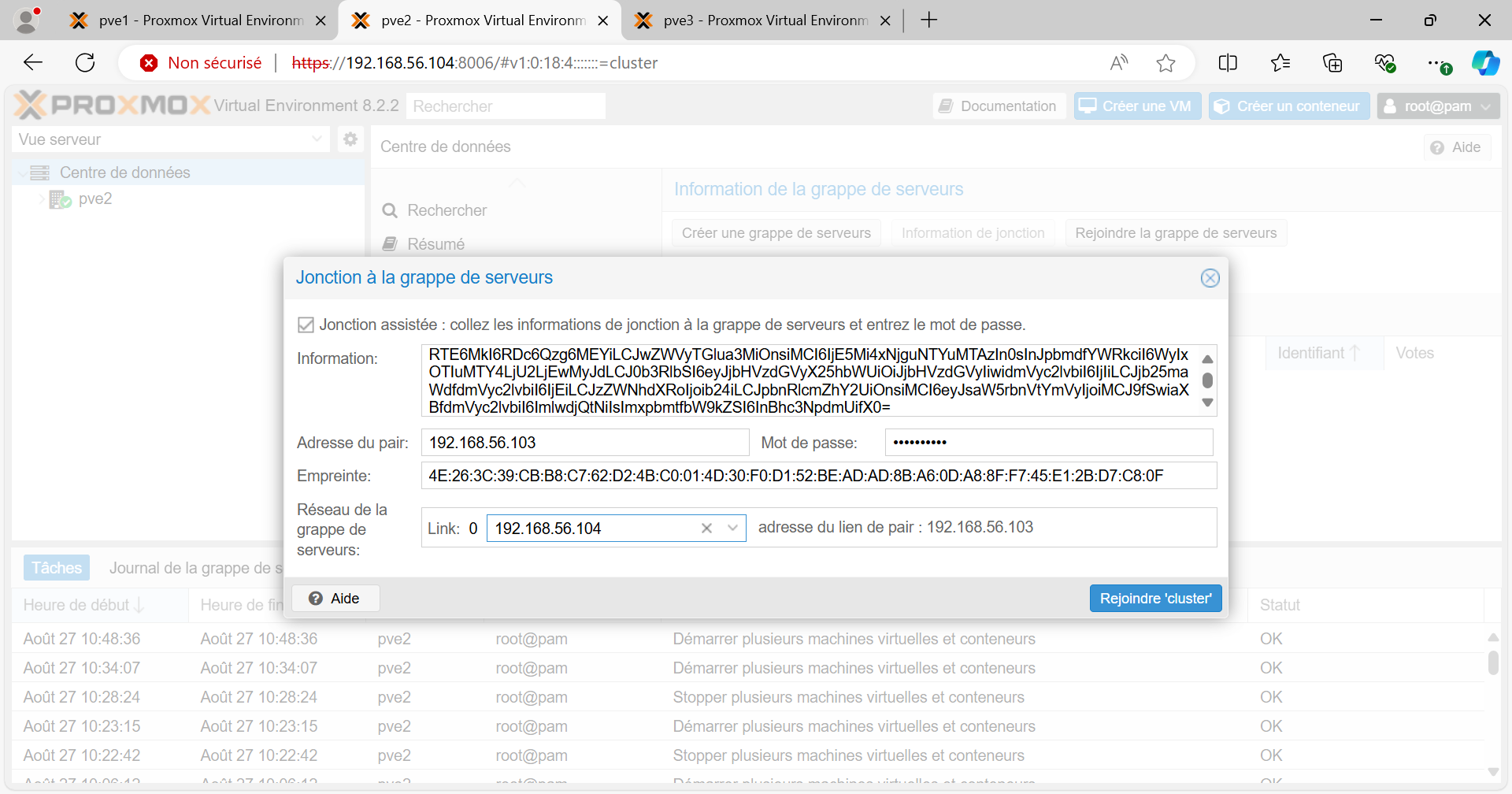The image size is (1512, 794).
Task: Click Information de jonction button
Action: tap(973, 233)
